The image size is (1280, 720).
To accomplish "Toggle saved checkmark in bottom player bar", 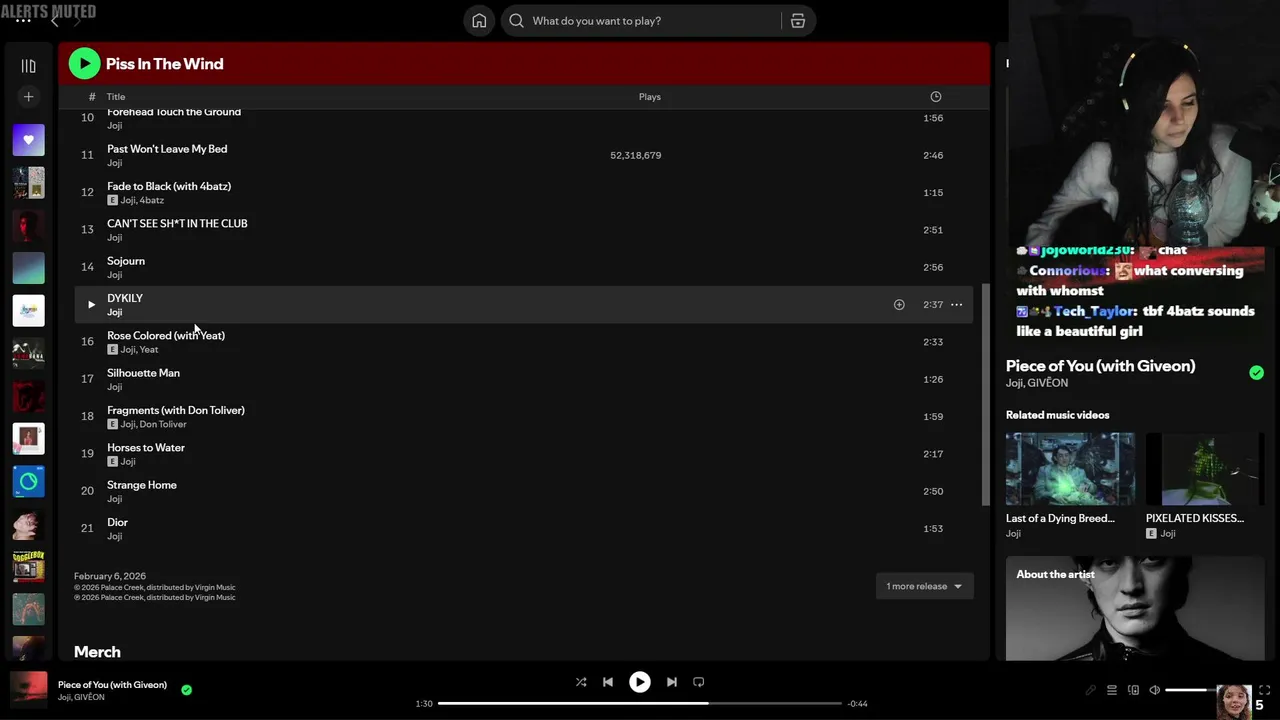I will (186, 690).
